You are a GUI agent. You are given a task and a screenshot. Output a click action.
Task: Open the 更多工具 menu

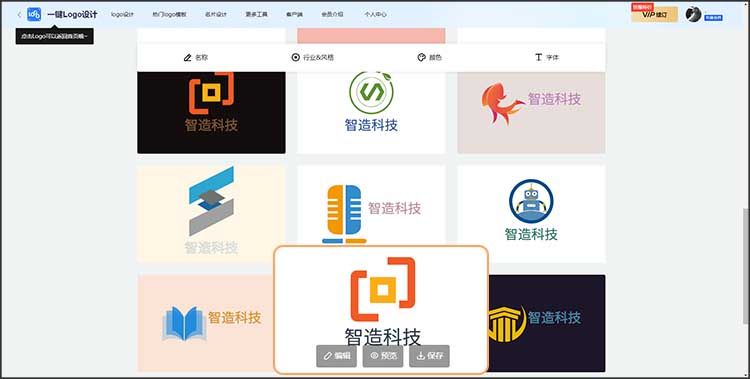click(x=256, y=15)
